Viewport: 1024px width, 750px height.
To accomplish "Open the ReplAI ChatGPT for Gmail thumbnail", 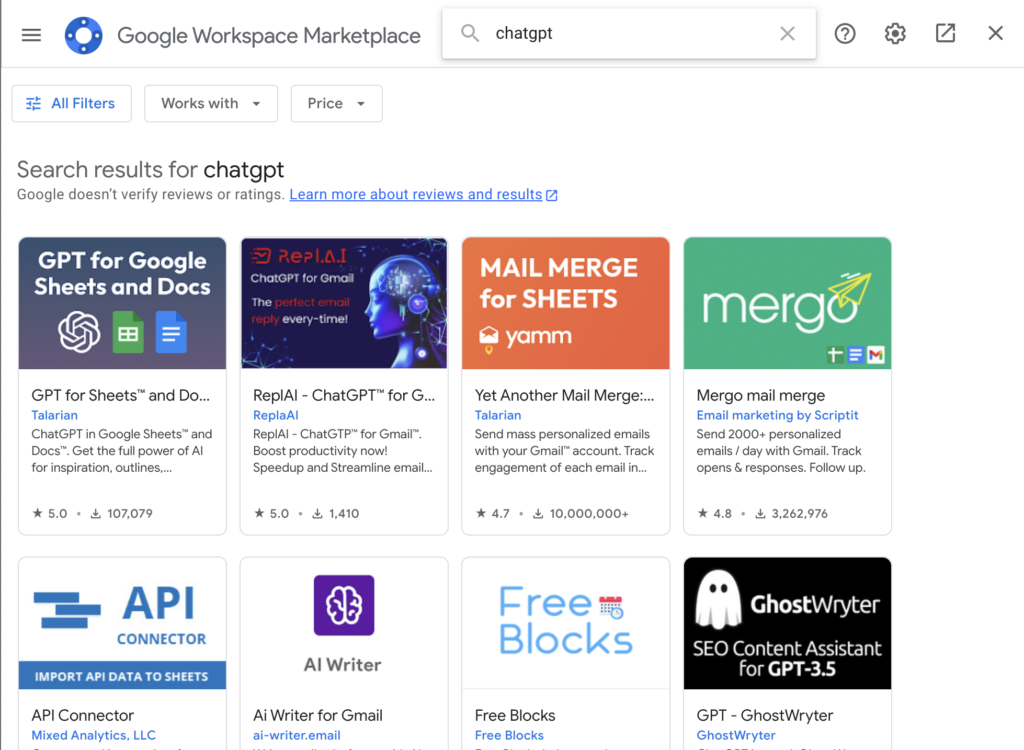I will (x=344, y=303).
